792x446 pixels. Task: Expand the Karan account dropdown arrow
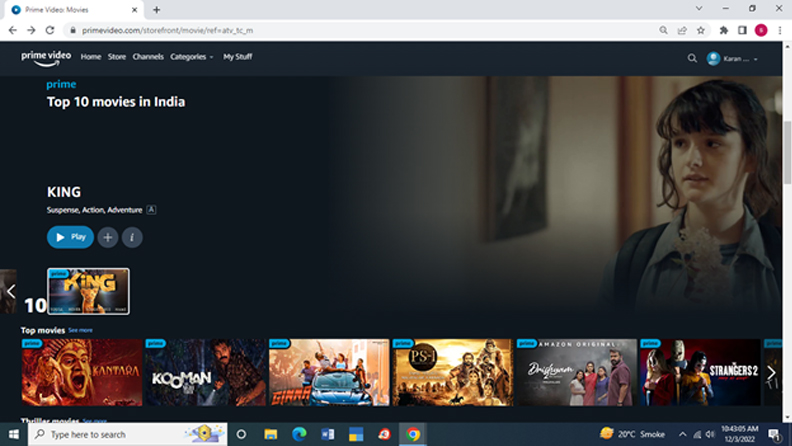click(756, 59)
